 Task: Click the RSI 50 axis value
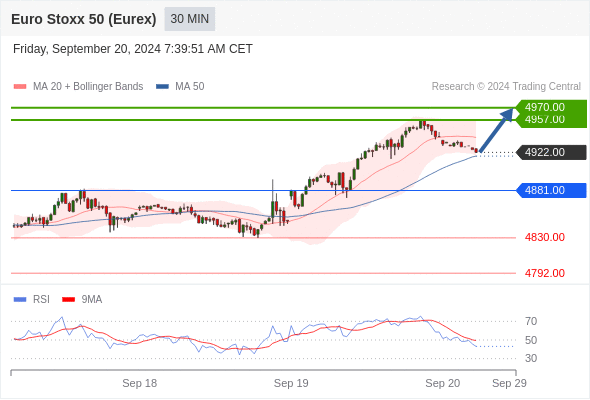click(531, 340)
